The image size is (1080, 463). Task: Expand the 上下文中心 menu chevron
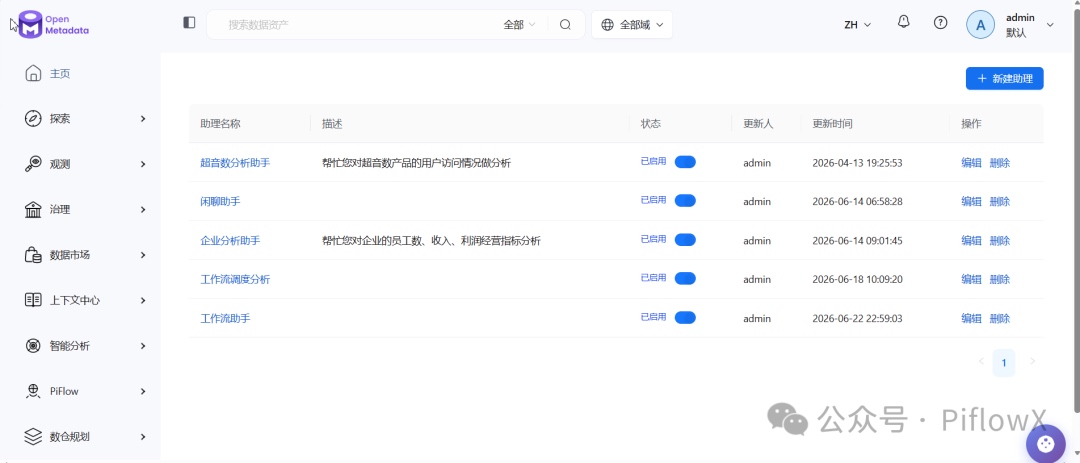pyautogui.click(x=143, y=300)
